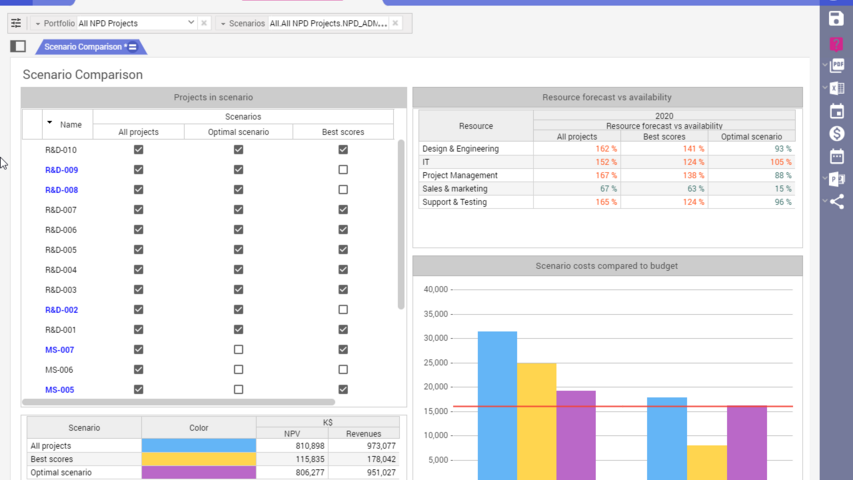
Task: Click the sort arrow beside Name column
Action: click(x=50, y=123)
